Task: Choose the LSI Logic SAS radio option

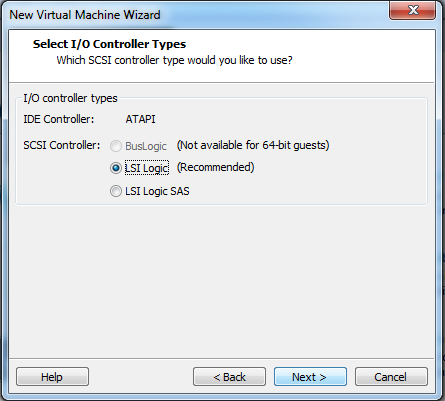Action: coord(116,191)
